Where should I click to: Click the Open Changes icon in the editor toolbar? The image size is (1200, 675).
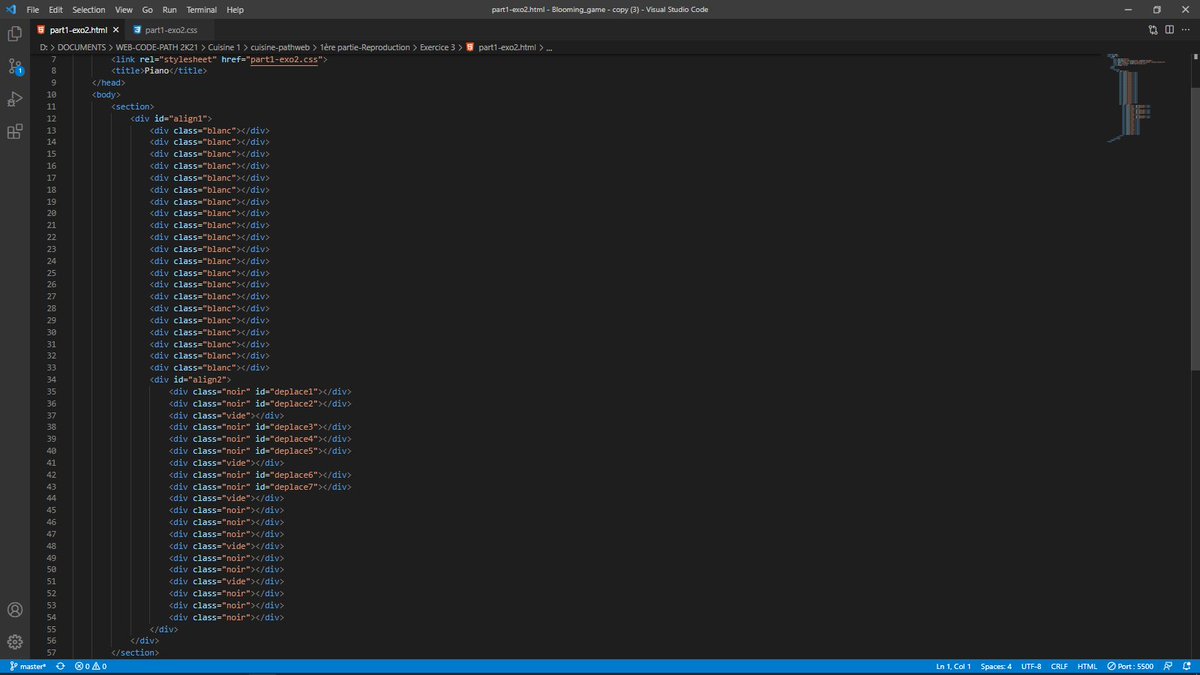coord(1154,30)
